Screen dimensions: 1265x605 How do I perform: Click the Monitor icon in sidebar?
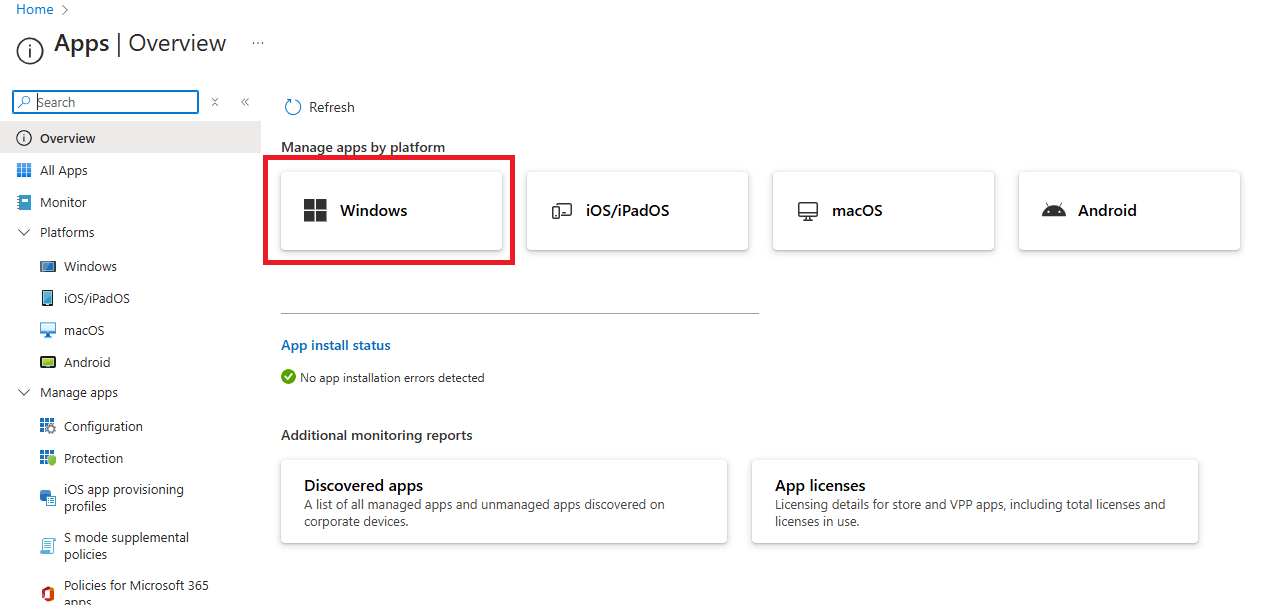coord(24,202)
